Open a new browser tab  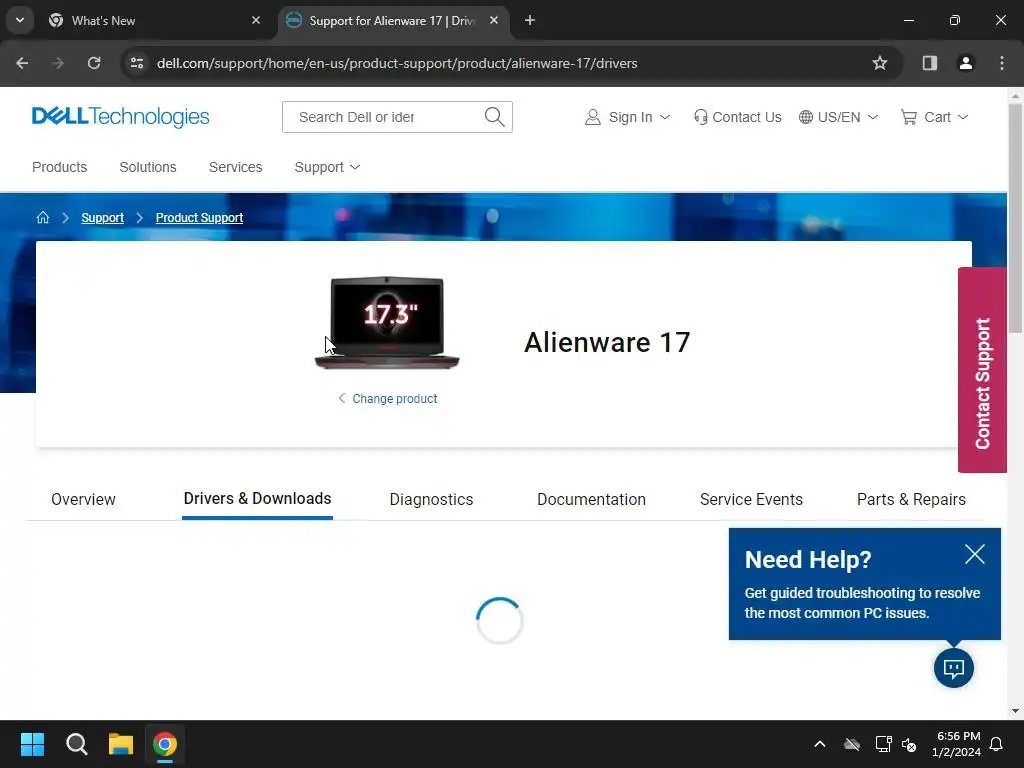click(x=530, y=20)
